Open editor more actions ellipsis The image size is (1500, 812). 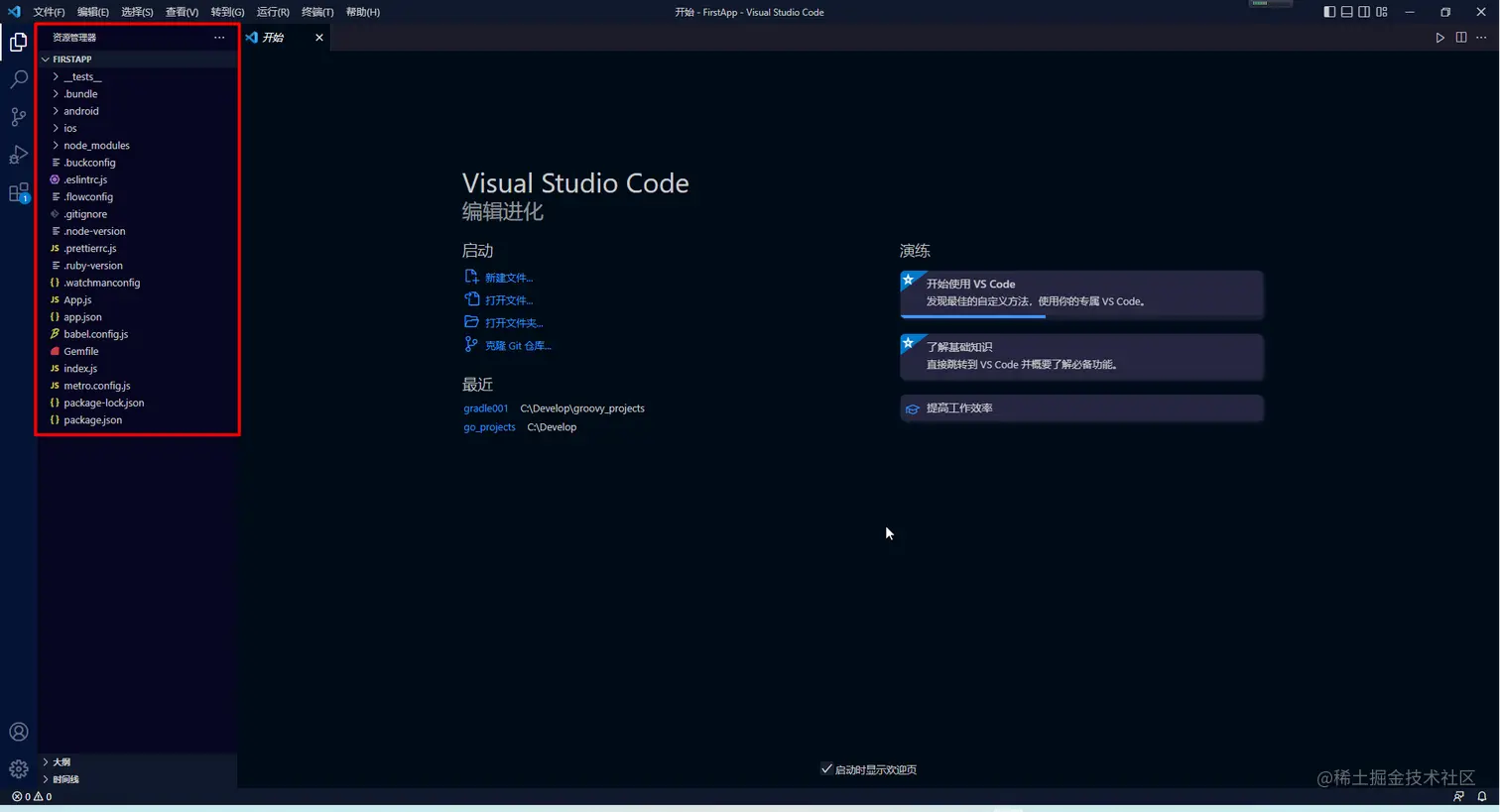point(1481,38)
